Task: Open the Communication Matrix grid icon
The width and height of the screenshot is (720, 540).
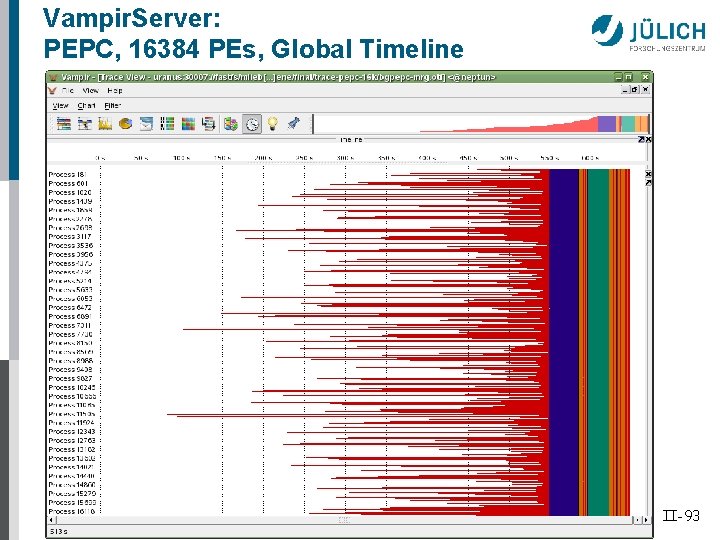Action: coord(188,124)
